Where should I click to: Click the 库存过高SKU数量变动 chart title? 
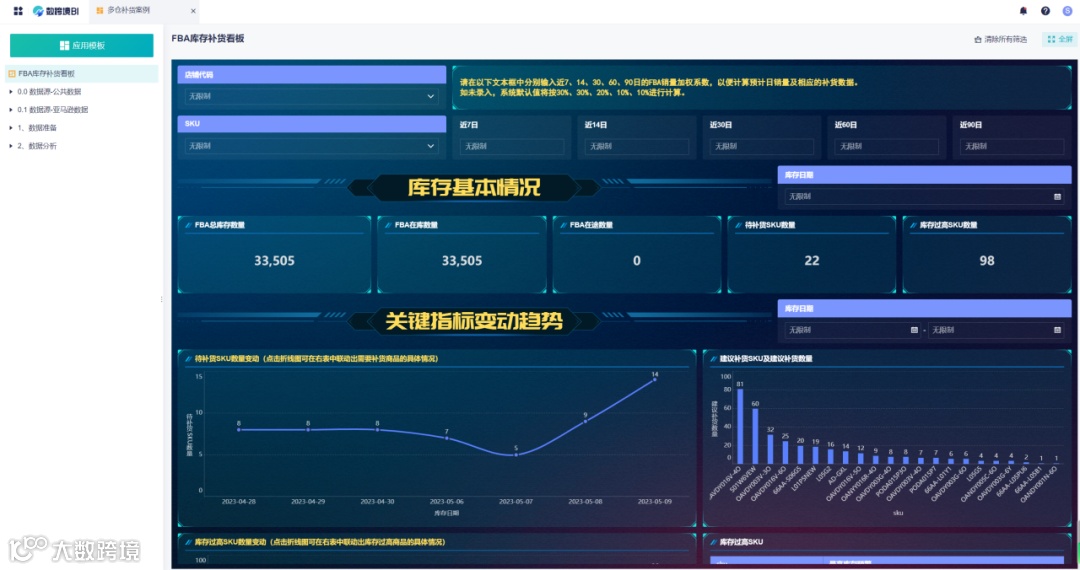[x=320, y=542]
